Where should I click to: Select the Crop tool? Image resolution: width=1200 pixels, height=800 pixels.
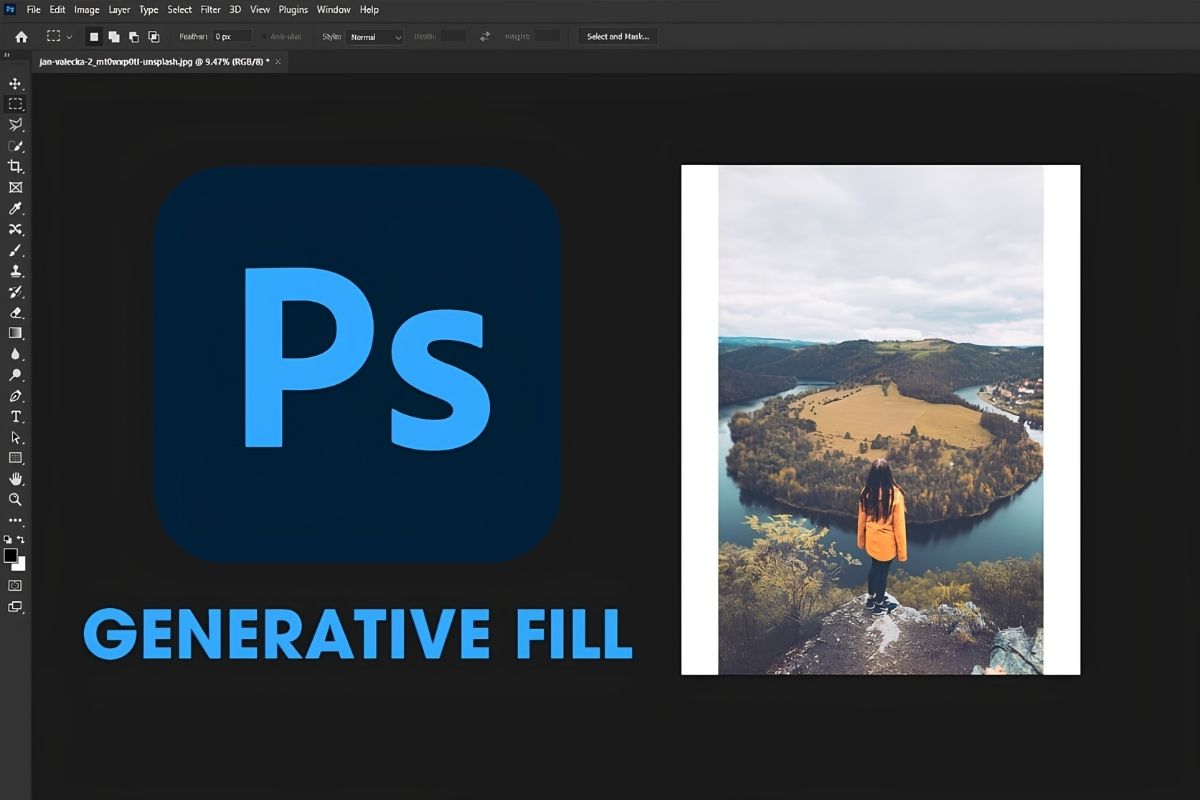[x=15, y=167]
